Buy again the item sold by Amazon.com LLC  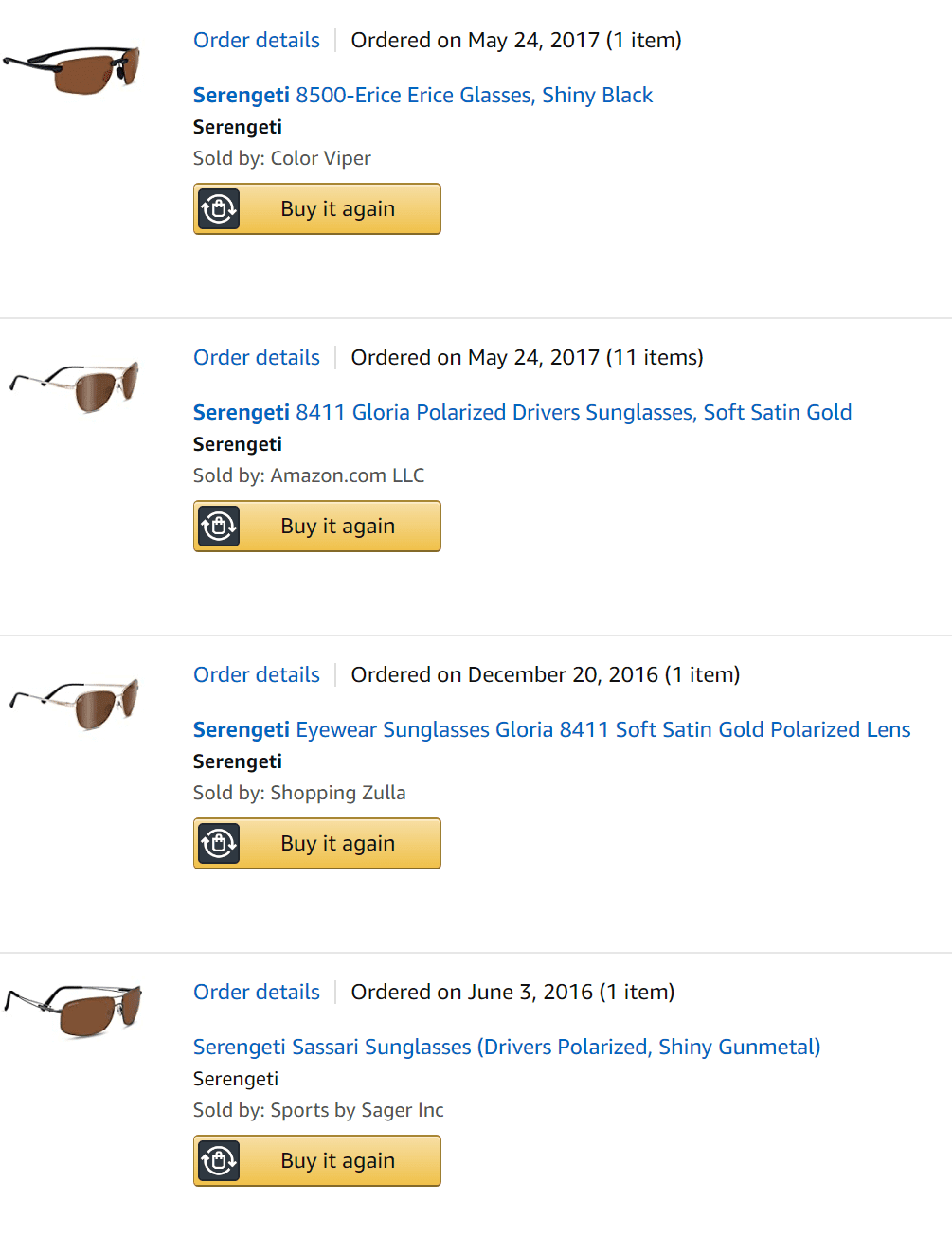pyautogui.click(x=338, y=527)
